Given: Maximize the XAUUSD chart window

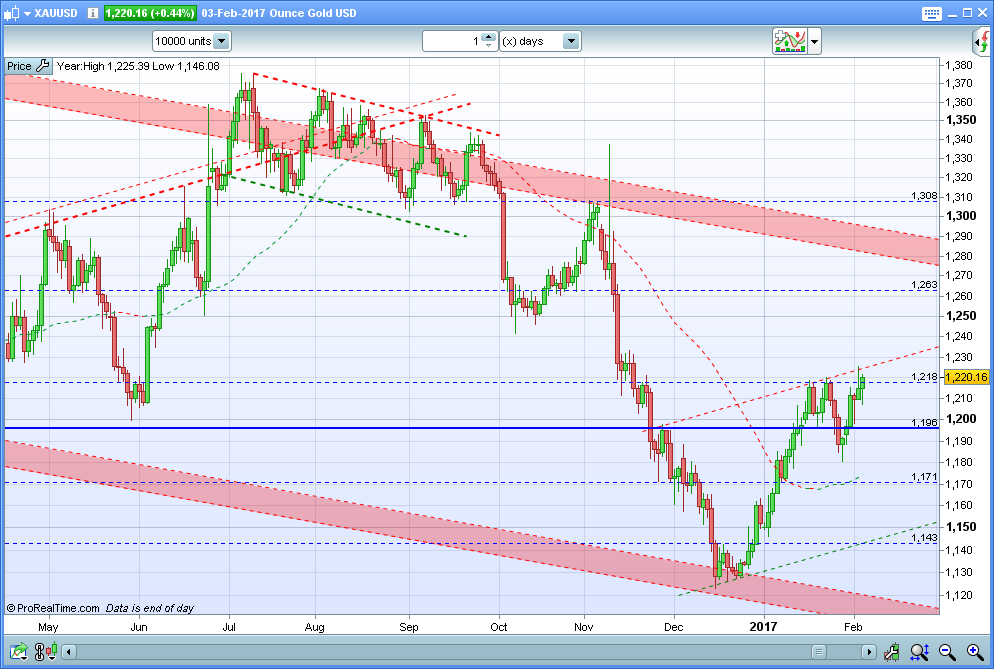Looking at the screenshot, I should (967, 13).
